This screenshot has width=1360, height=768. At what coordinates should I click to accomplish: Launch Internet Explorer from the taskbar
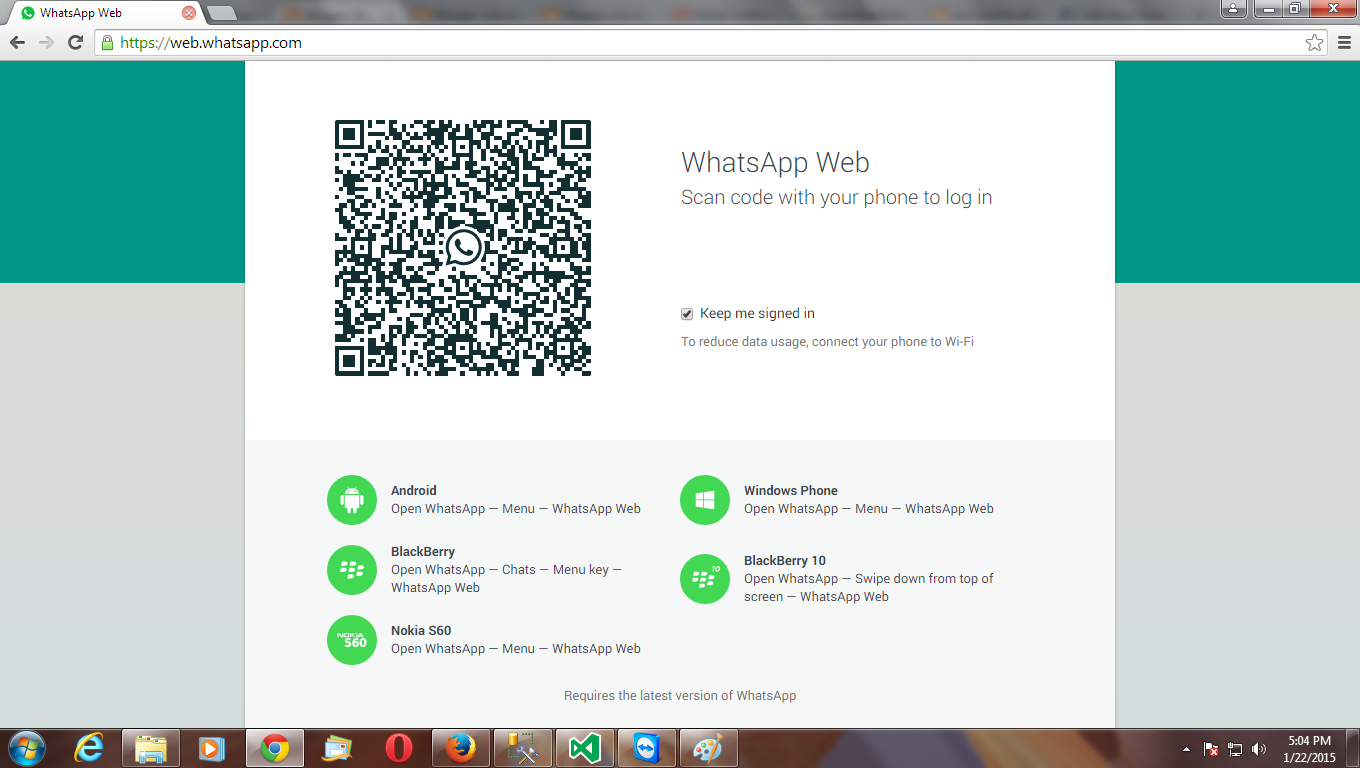[x=91, y=748]
